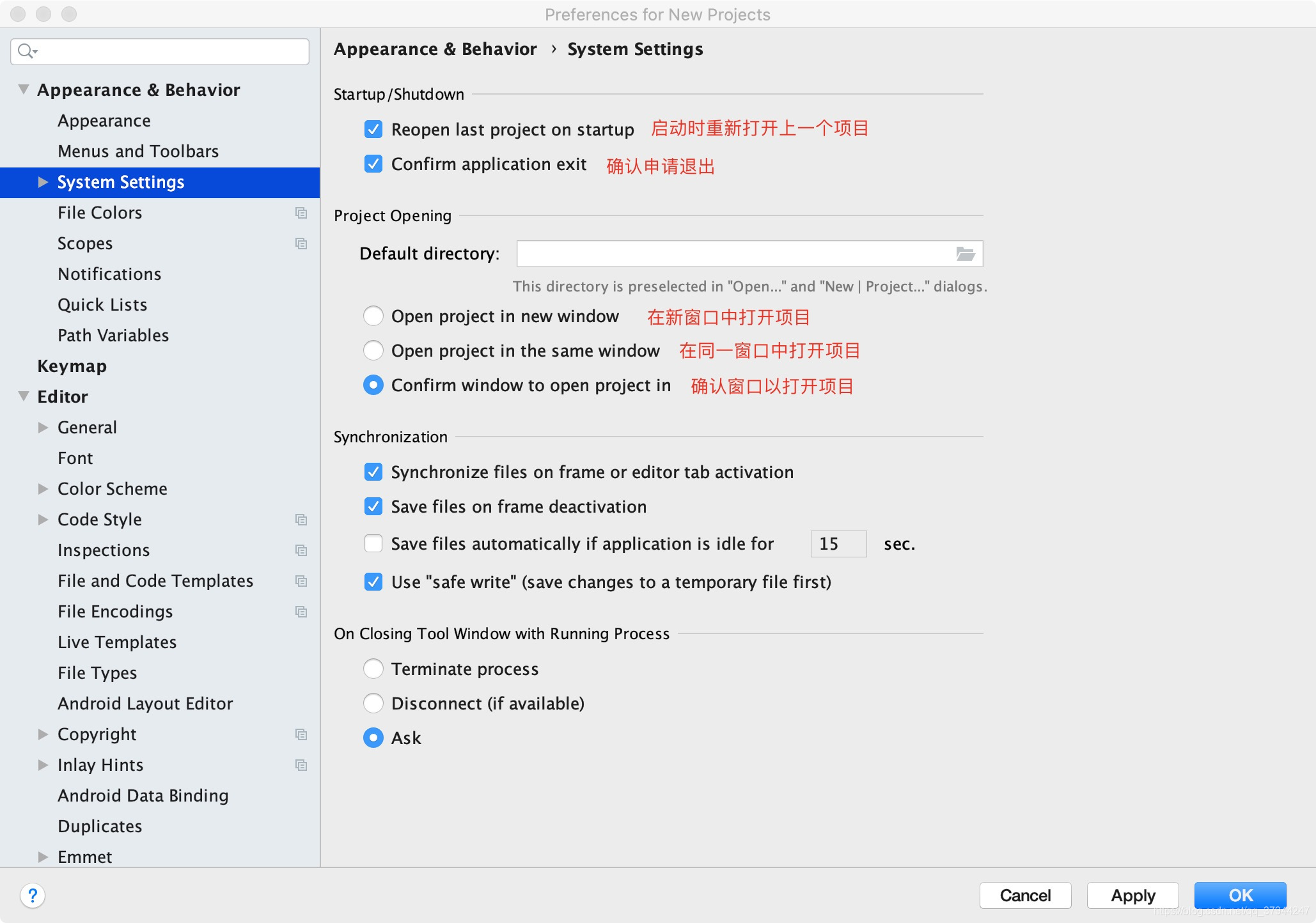Collapse the Appearance & Behavior tree section
Screen dimensions: 1316x923
(x=24, y=89)
